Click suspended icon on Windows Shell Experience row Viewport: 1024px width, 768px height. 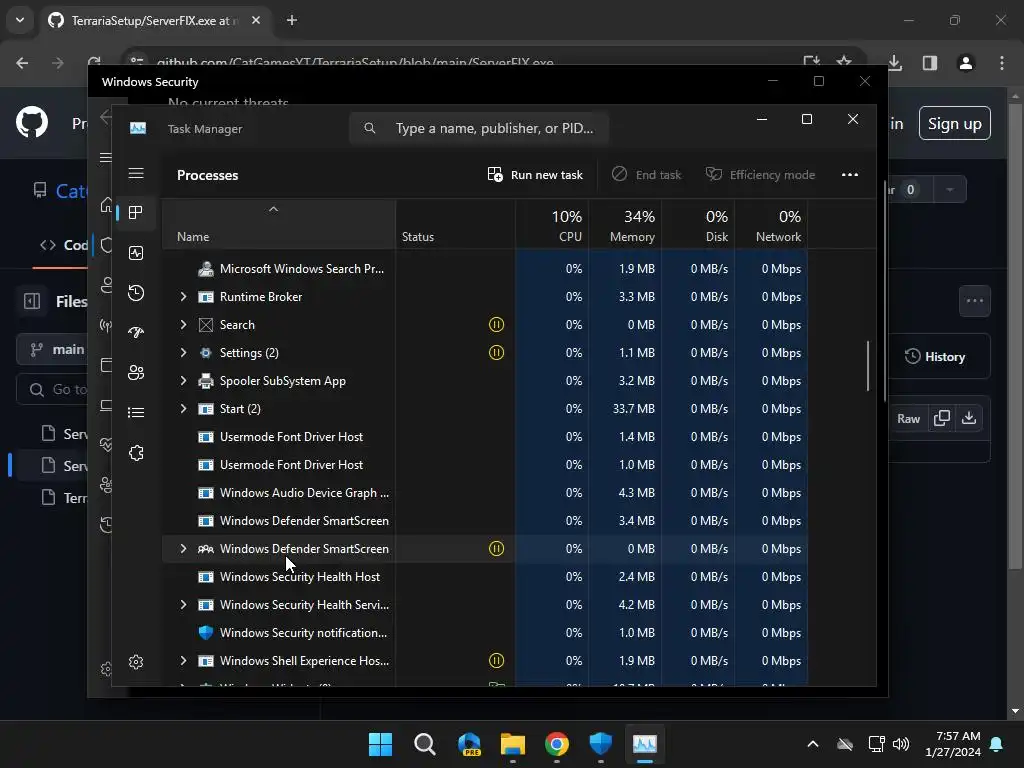[x=496, y=661]
